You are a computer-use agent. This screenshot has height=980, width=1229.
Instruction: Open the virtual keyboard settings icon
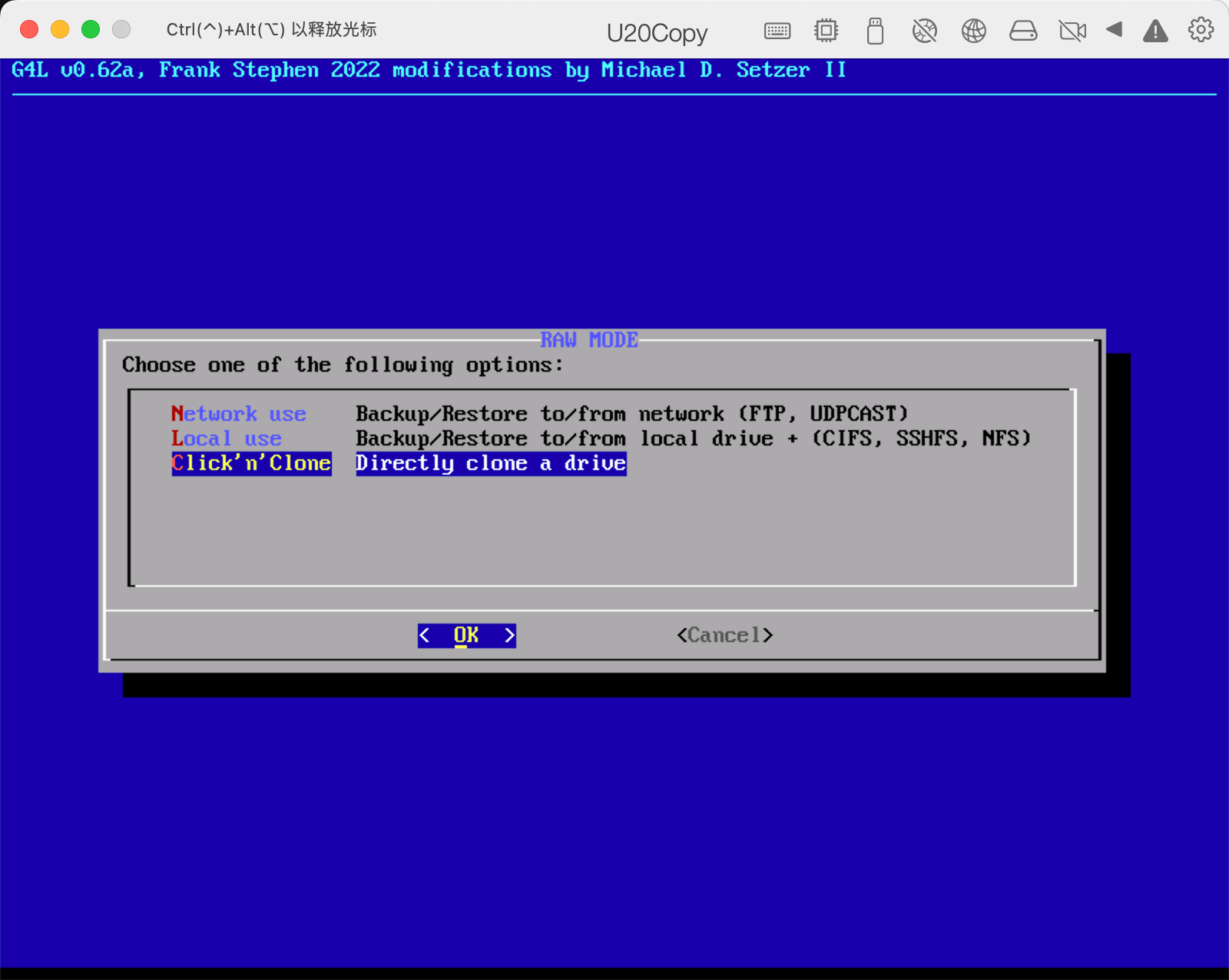click(x=777, y=30)
